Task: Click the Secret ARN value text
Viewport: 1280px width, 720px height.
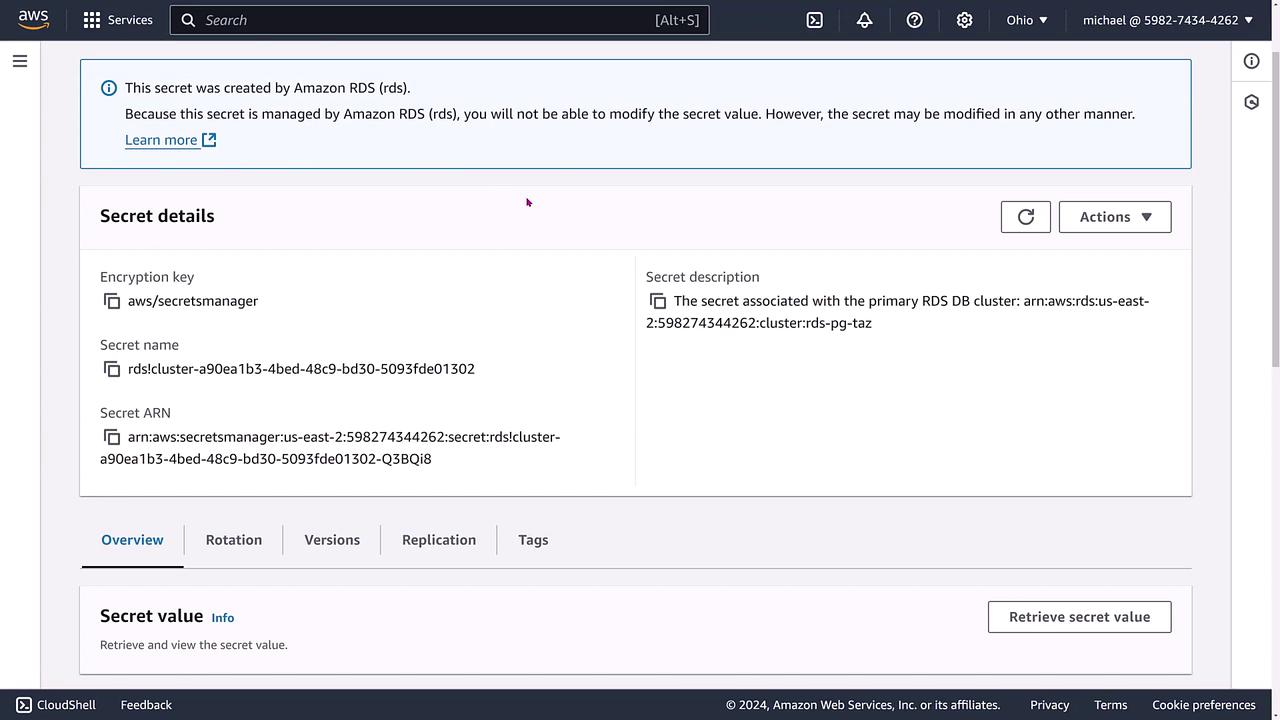Action: pos(330,448)
